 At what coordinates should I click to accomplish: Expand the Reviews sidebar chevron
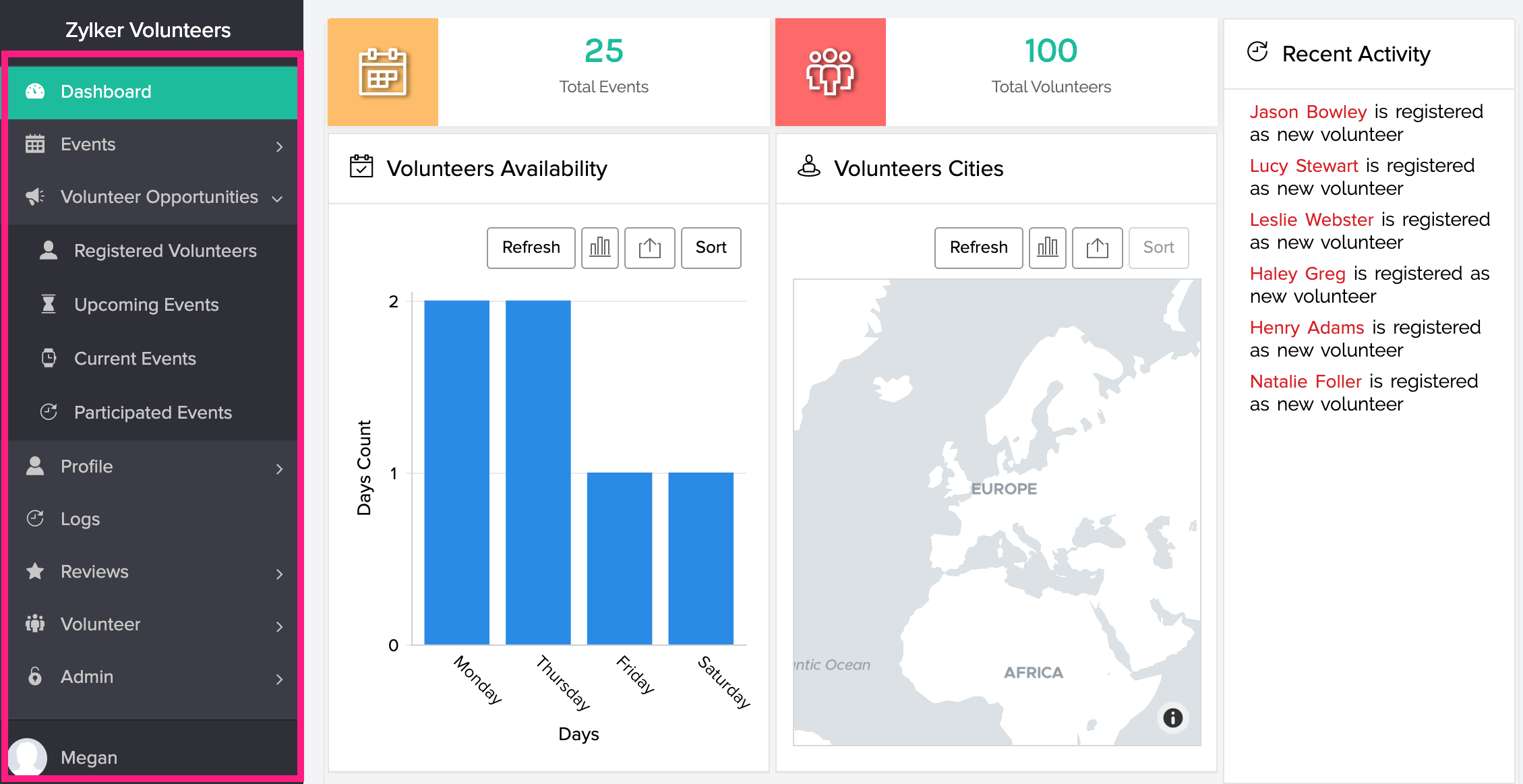click(x=279, y=573)
